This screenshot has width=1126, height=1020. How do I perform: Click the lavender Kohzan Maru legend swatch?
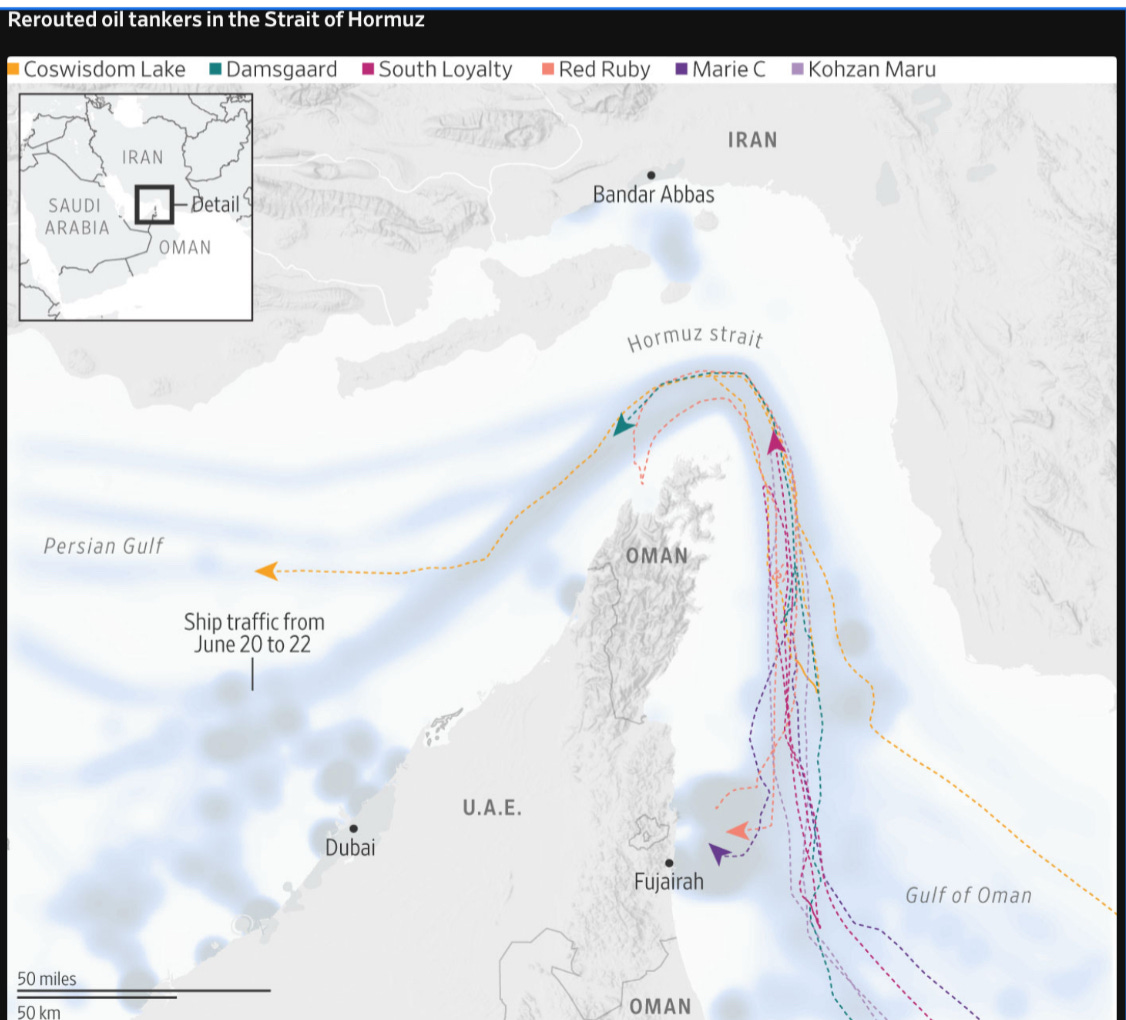click(x=797, y=69)
